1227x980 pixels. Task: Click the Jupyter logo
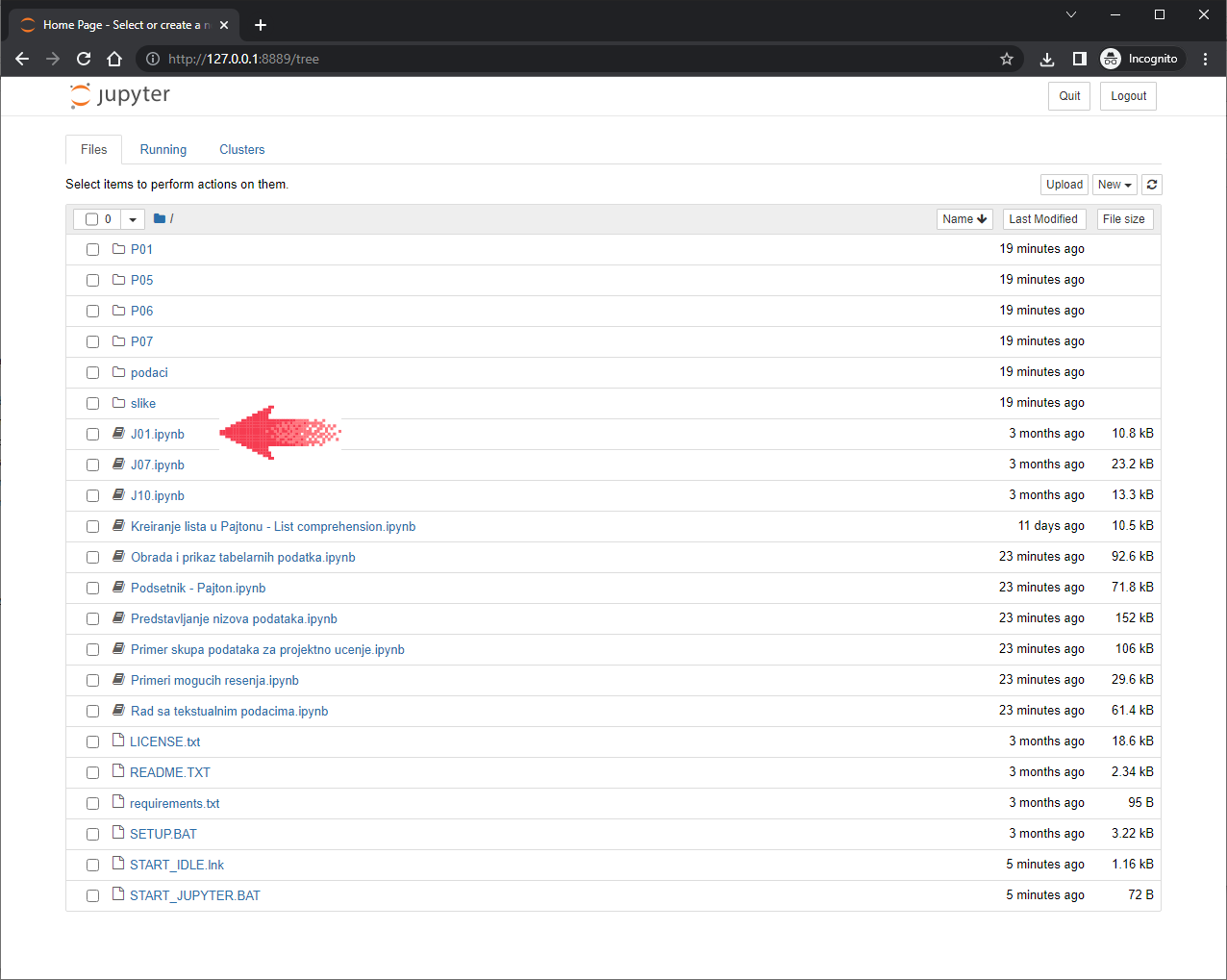point(120,95)
